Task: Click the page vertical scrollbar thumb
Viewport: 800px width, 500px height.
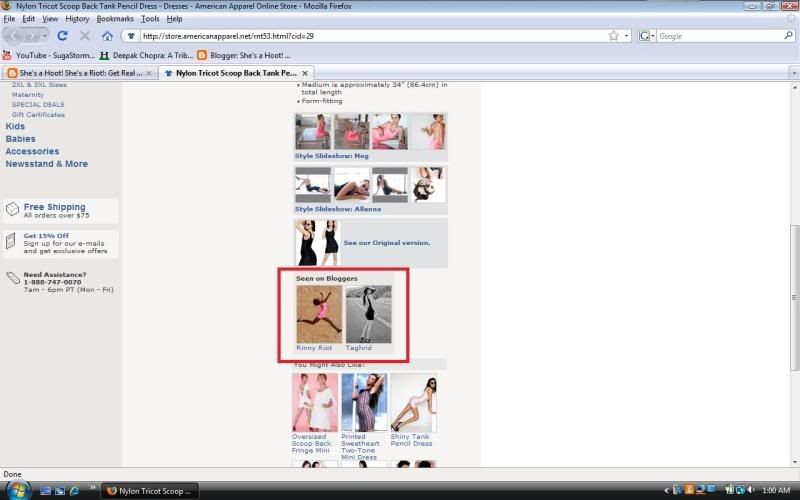Action: (x=794, y=297)
